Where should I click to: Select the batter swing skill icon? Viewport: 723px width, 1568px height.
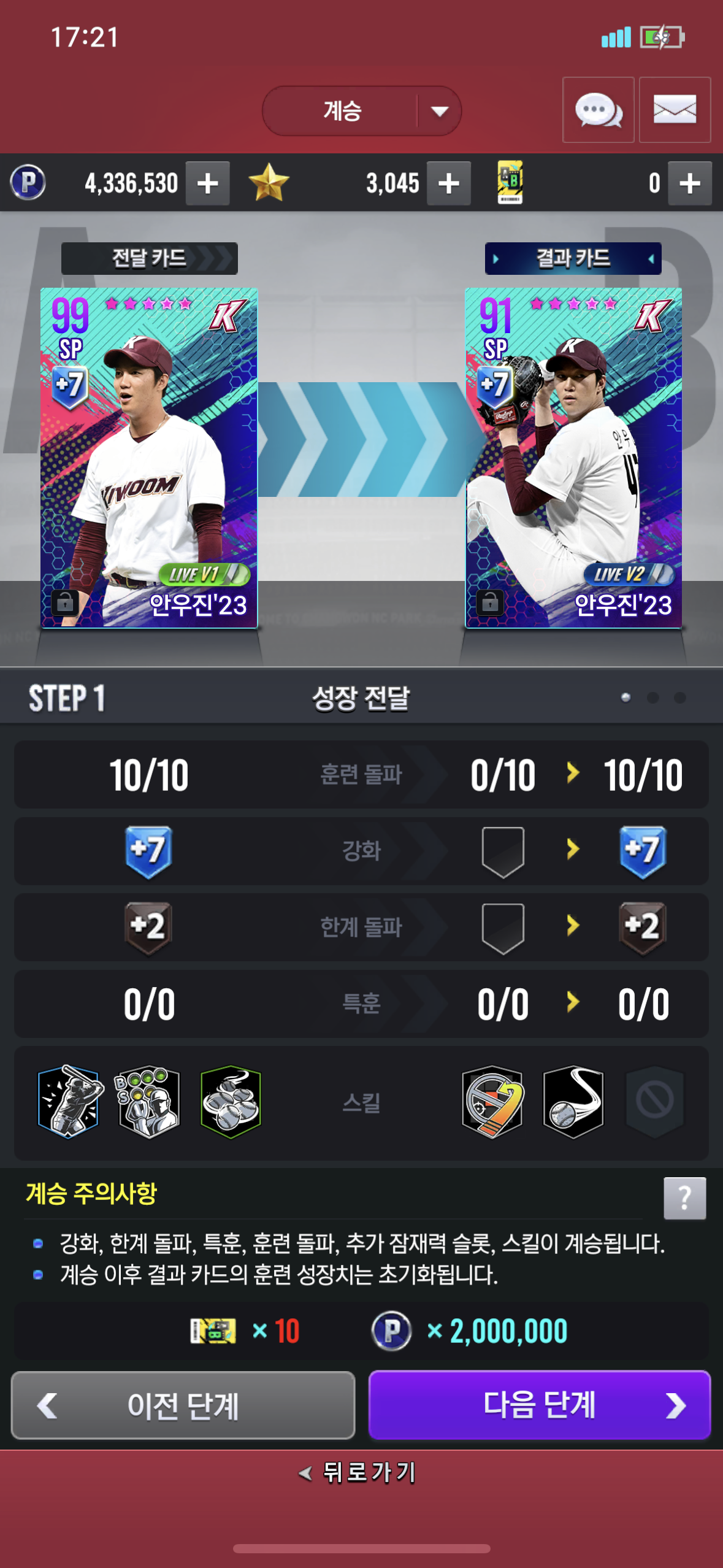click(x=68, y=1102)
